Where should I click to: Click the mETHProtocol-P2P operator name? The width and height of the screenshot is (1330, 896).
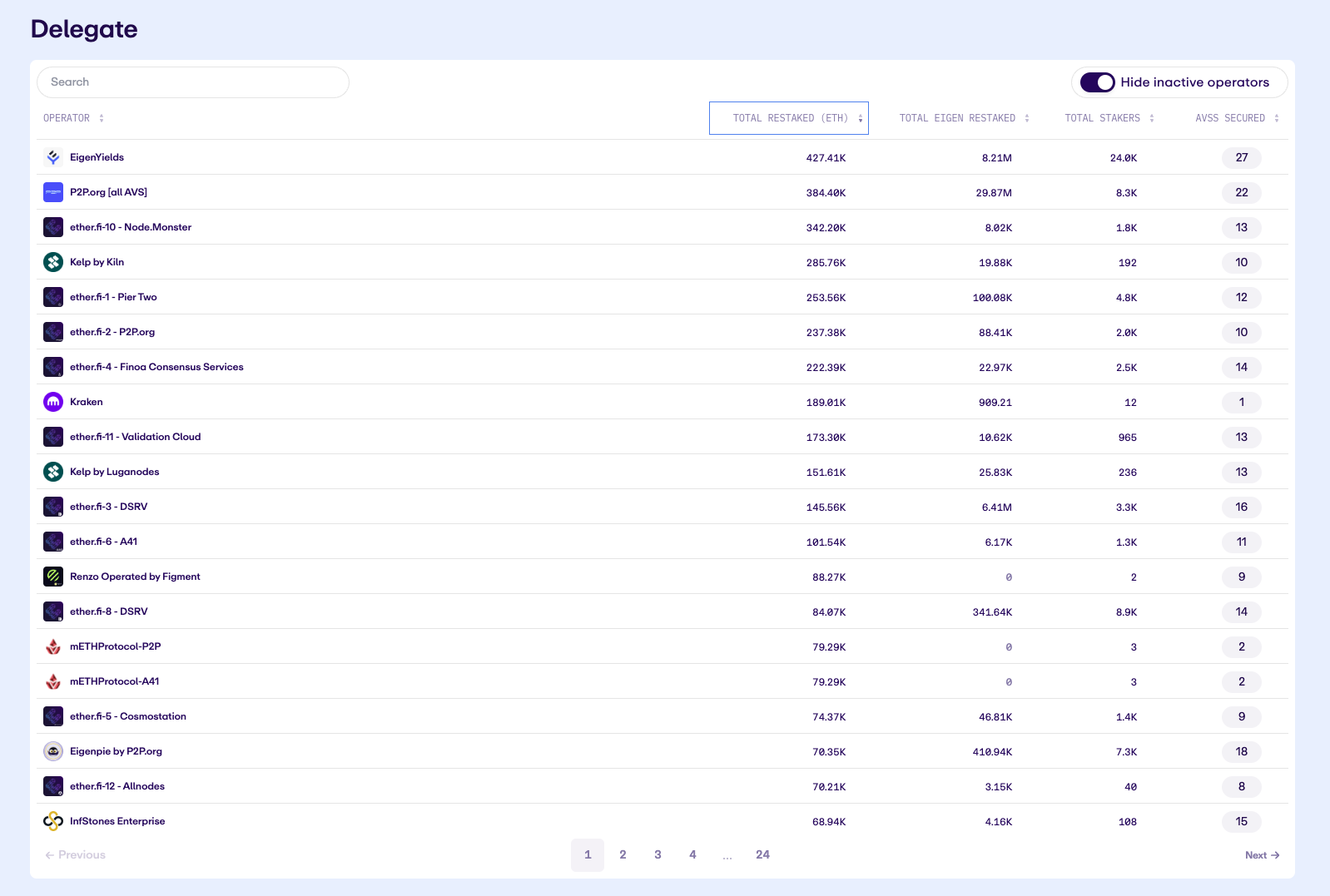coord(116,646)
